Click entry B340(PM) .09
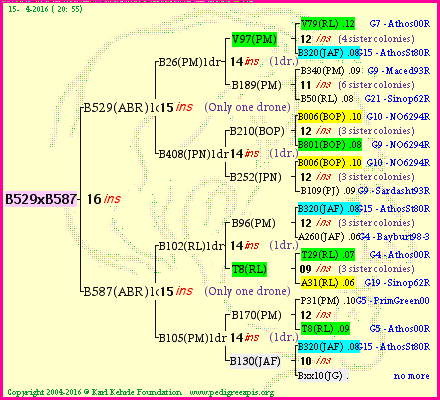 coord(330,71)
